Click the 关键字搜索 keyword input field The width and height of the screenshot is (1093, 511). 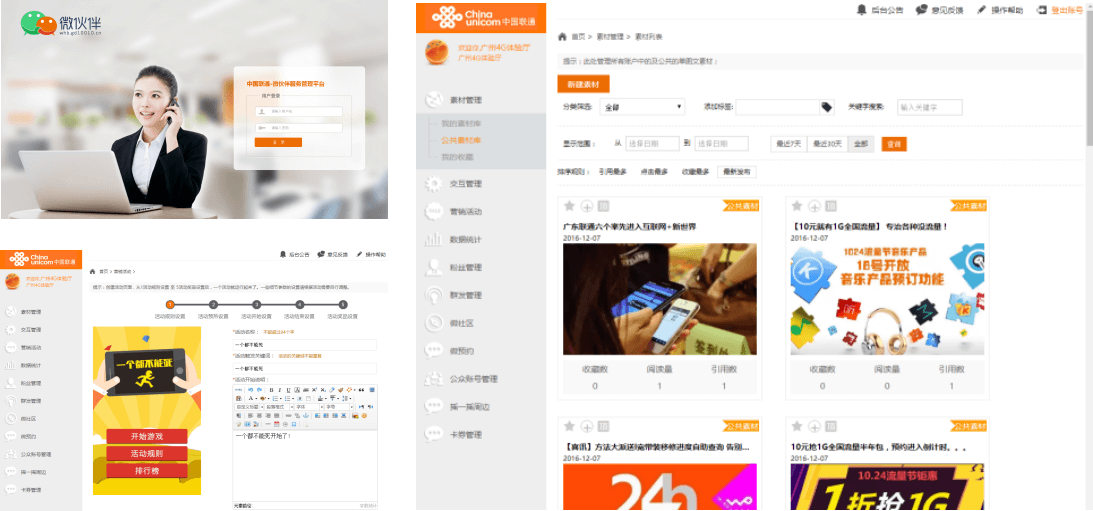[x=929, y=107]
